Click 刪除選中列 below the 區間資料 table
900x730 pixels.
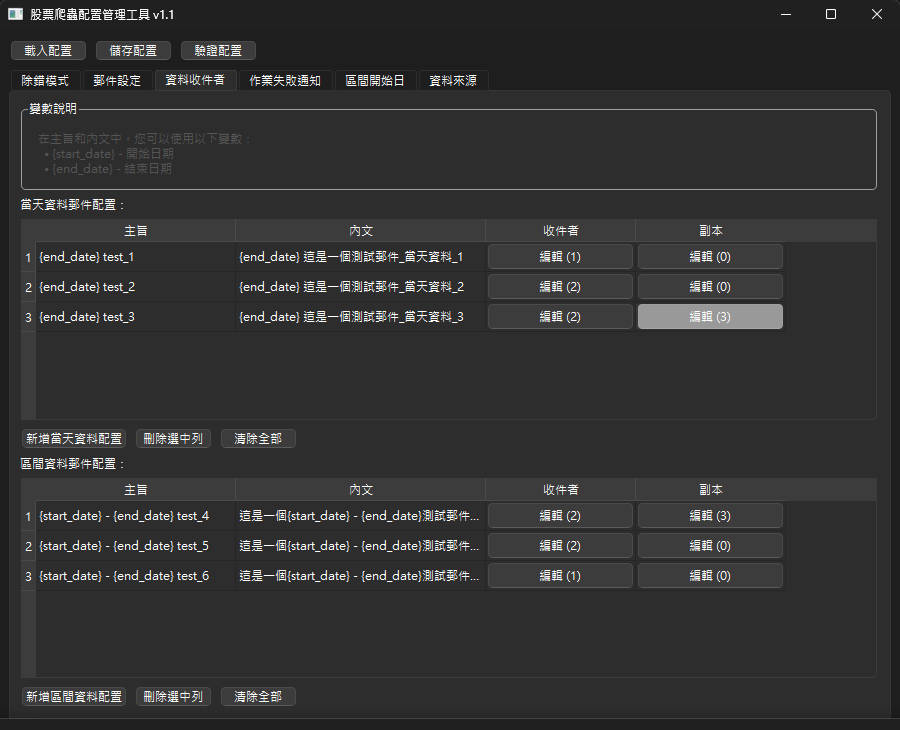[x=173, y=696]
